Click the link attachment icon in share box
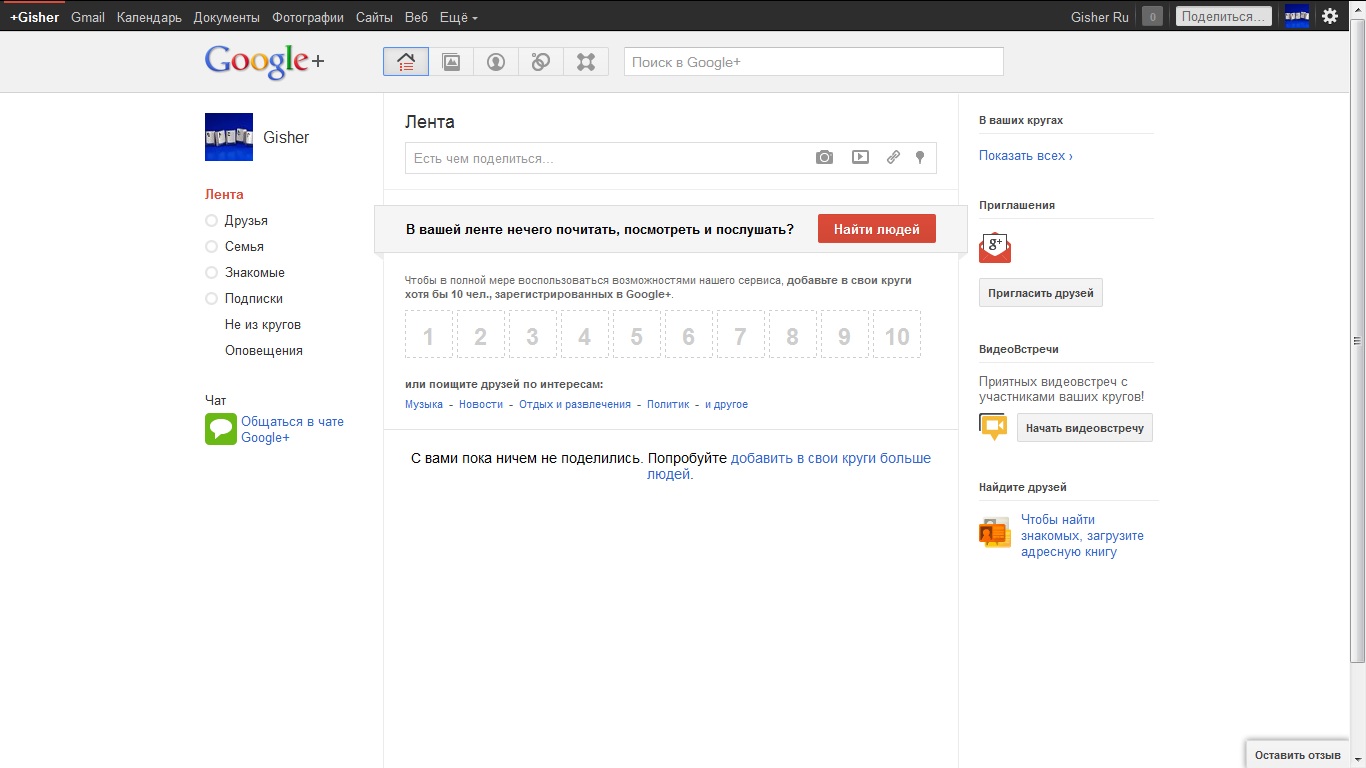1366x768 pixels. click(x=893, y=158)
